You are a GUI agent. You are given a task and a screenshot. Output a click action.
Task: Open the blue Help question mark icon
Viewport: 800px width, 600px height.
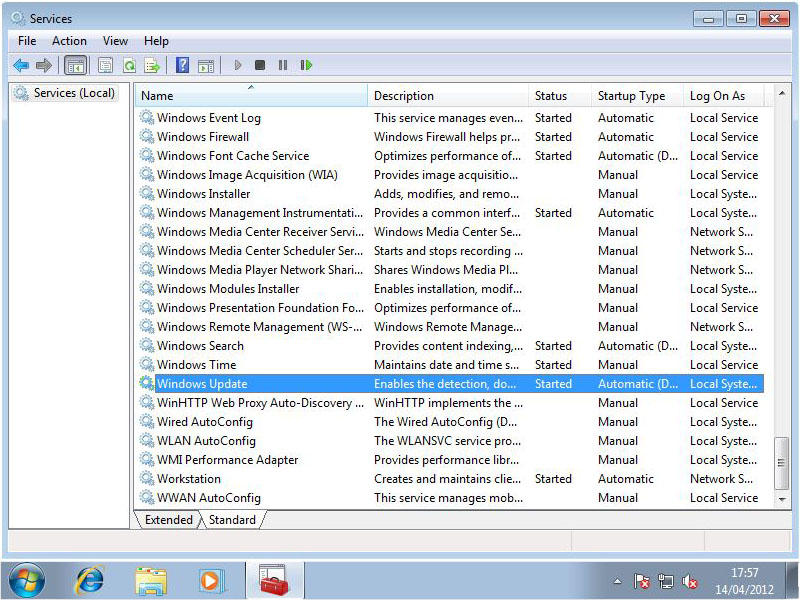(x=182, y=65)
